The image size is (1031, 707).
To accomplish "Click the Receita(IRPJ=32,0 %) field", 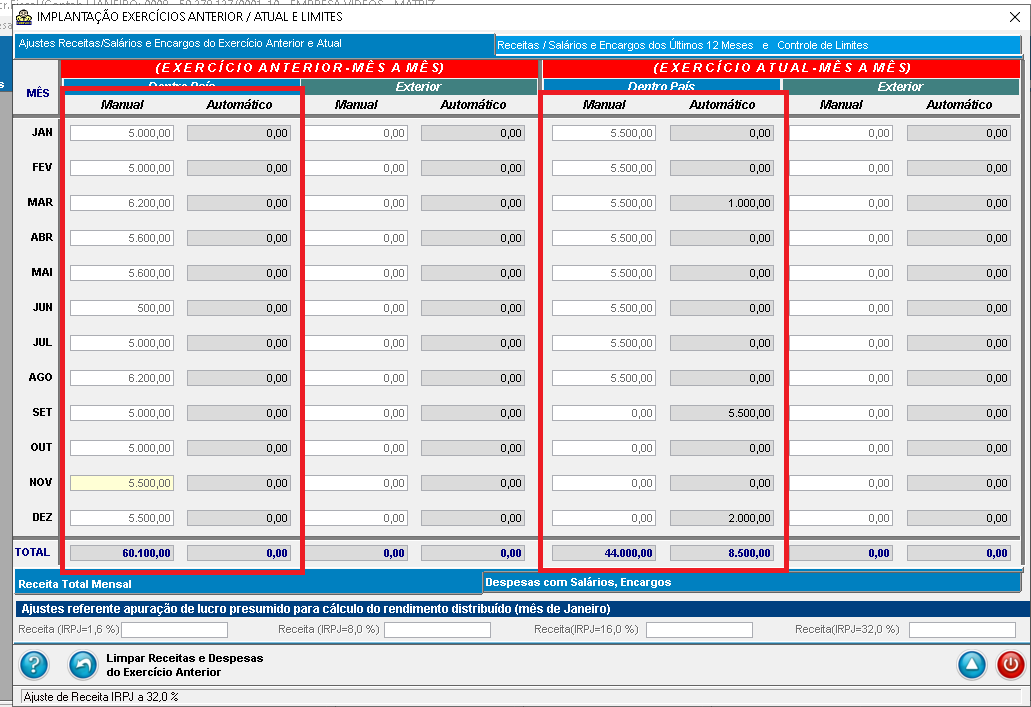I will (962, 629).
